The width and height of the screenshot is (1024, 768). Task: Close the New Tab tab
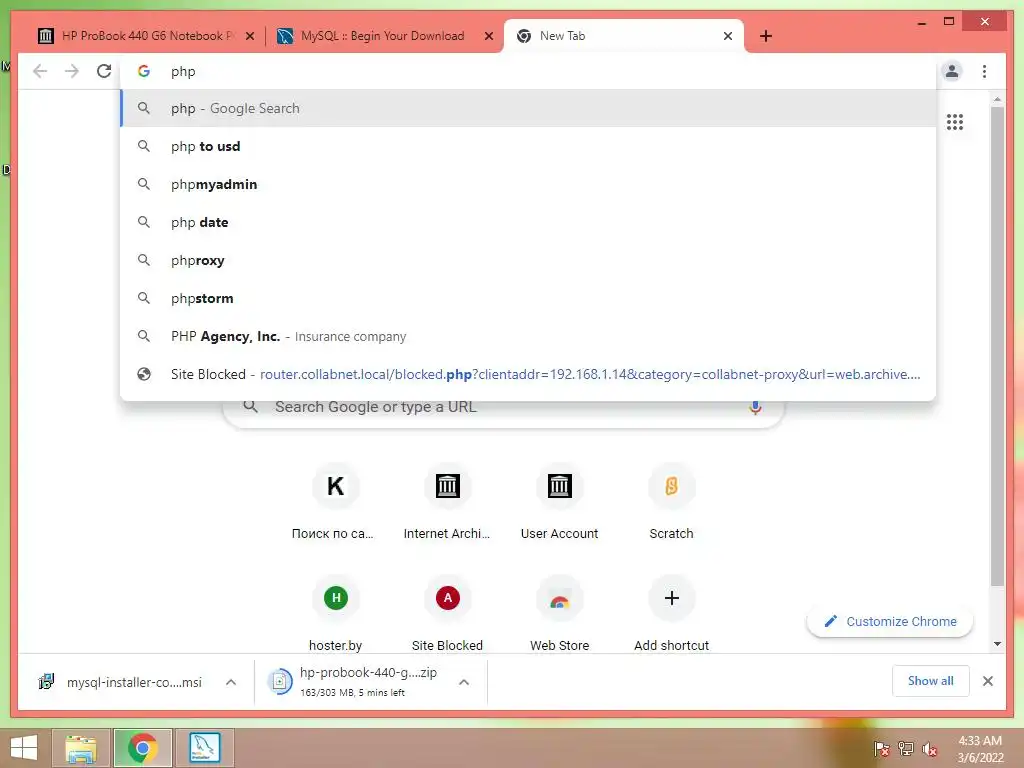[x=728, y=36]
